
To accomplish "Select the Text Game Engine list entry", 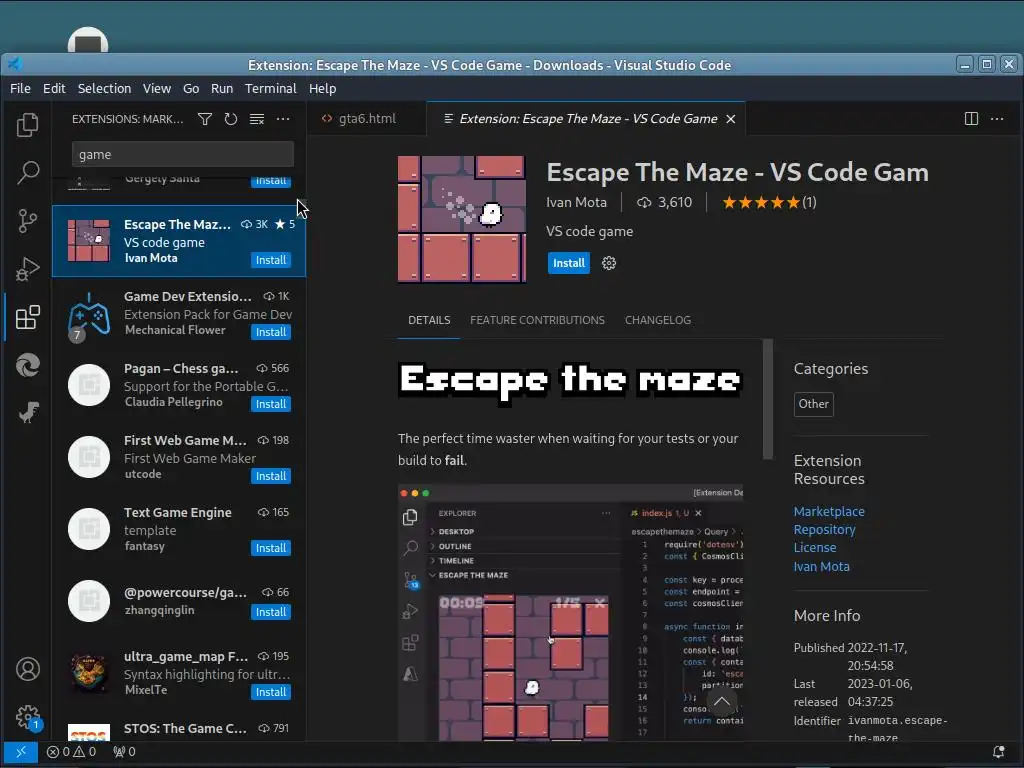I will click(179, 529).
